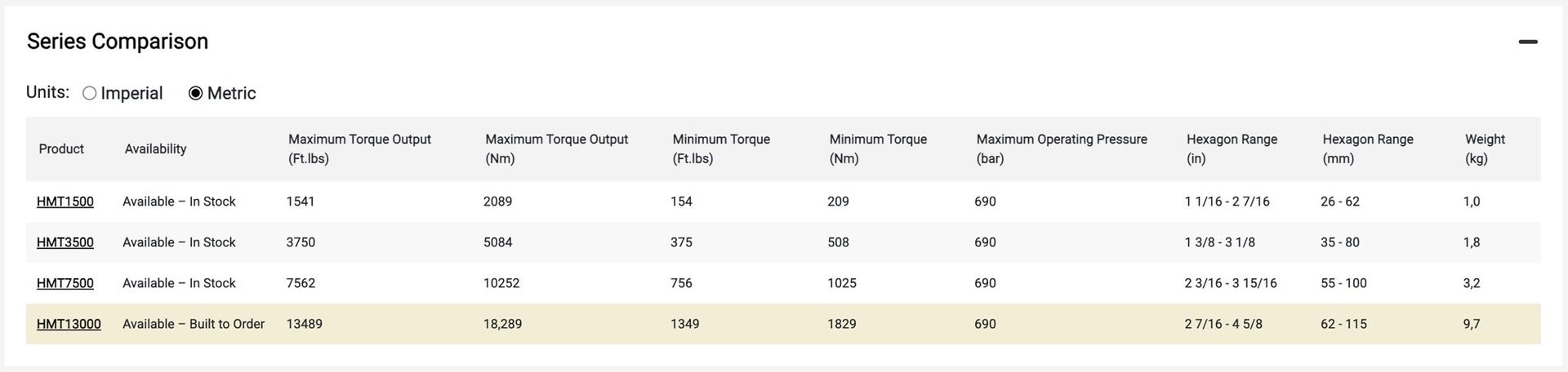Click the Availability column header
The image size is (1568, 372).
[155, 148]
